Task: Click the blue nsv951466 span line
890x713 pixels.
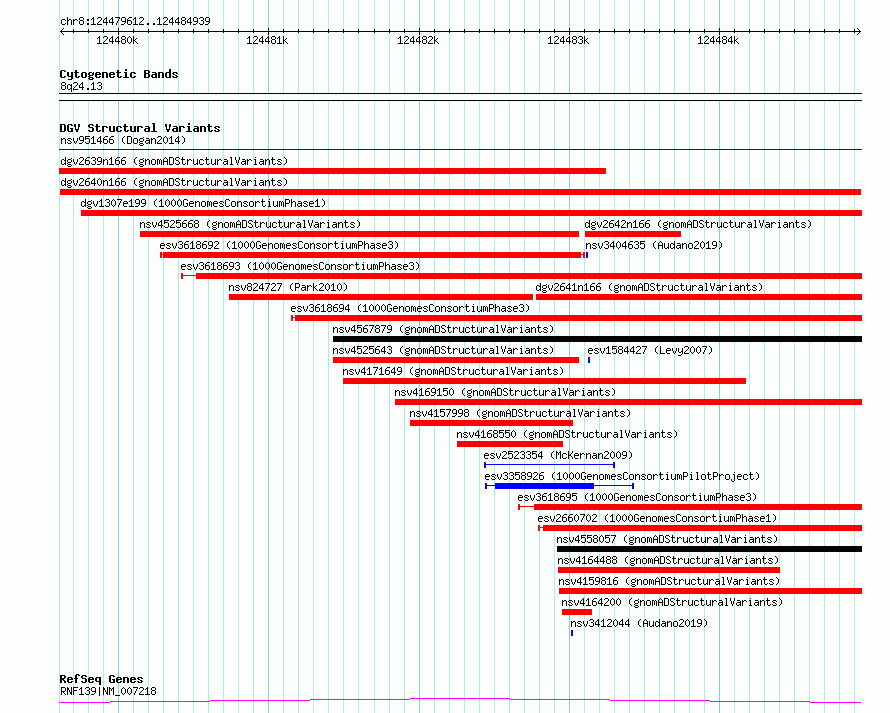Action: [x=460, y=150]
